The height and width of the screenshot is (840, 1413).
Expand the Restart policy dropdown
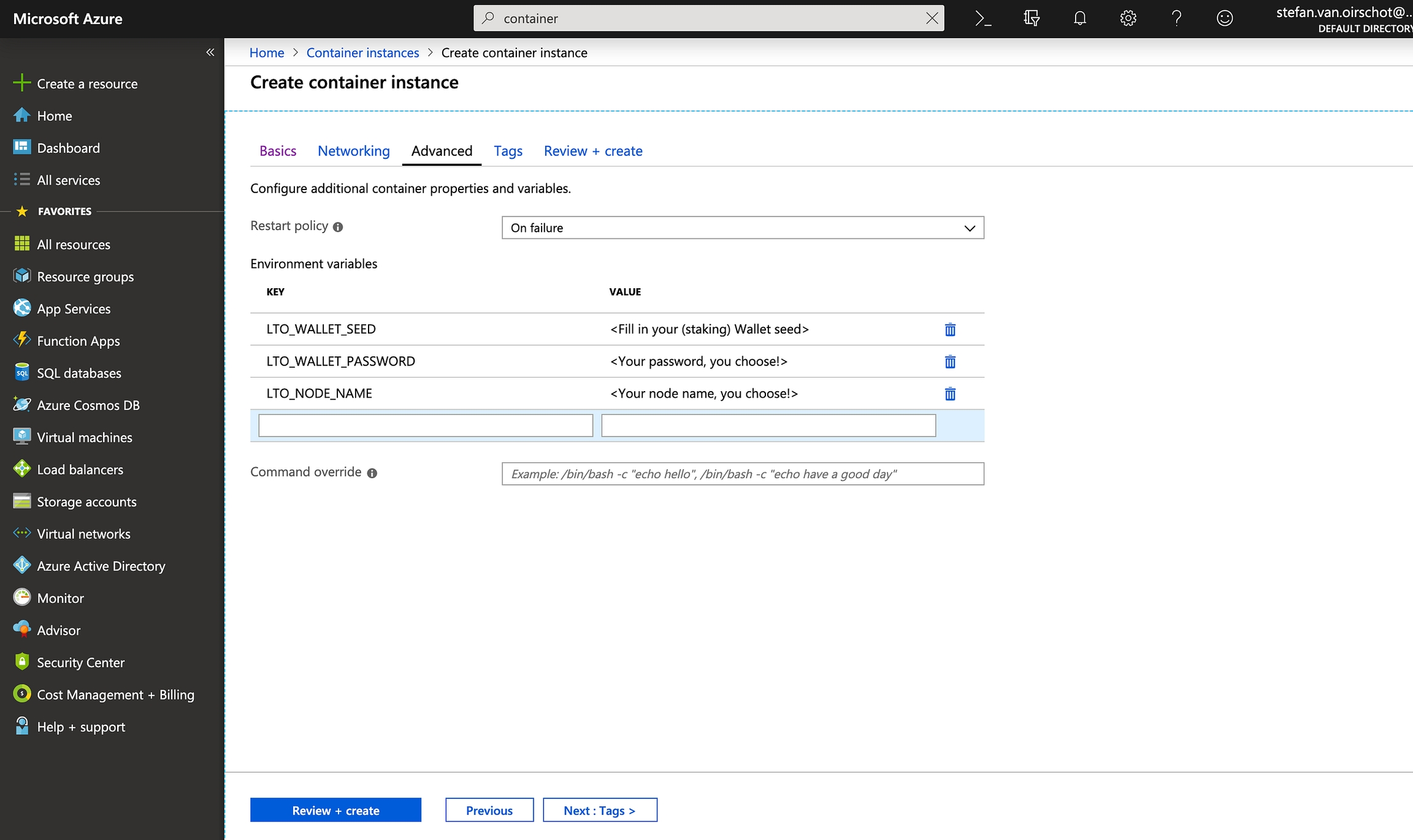pyautogui.click(x=743, y=227)
